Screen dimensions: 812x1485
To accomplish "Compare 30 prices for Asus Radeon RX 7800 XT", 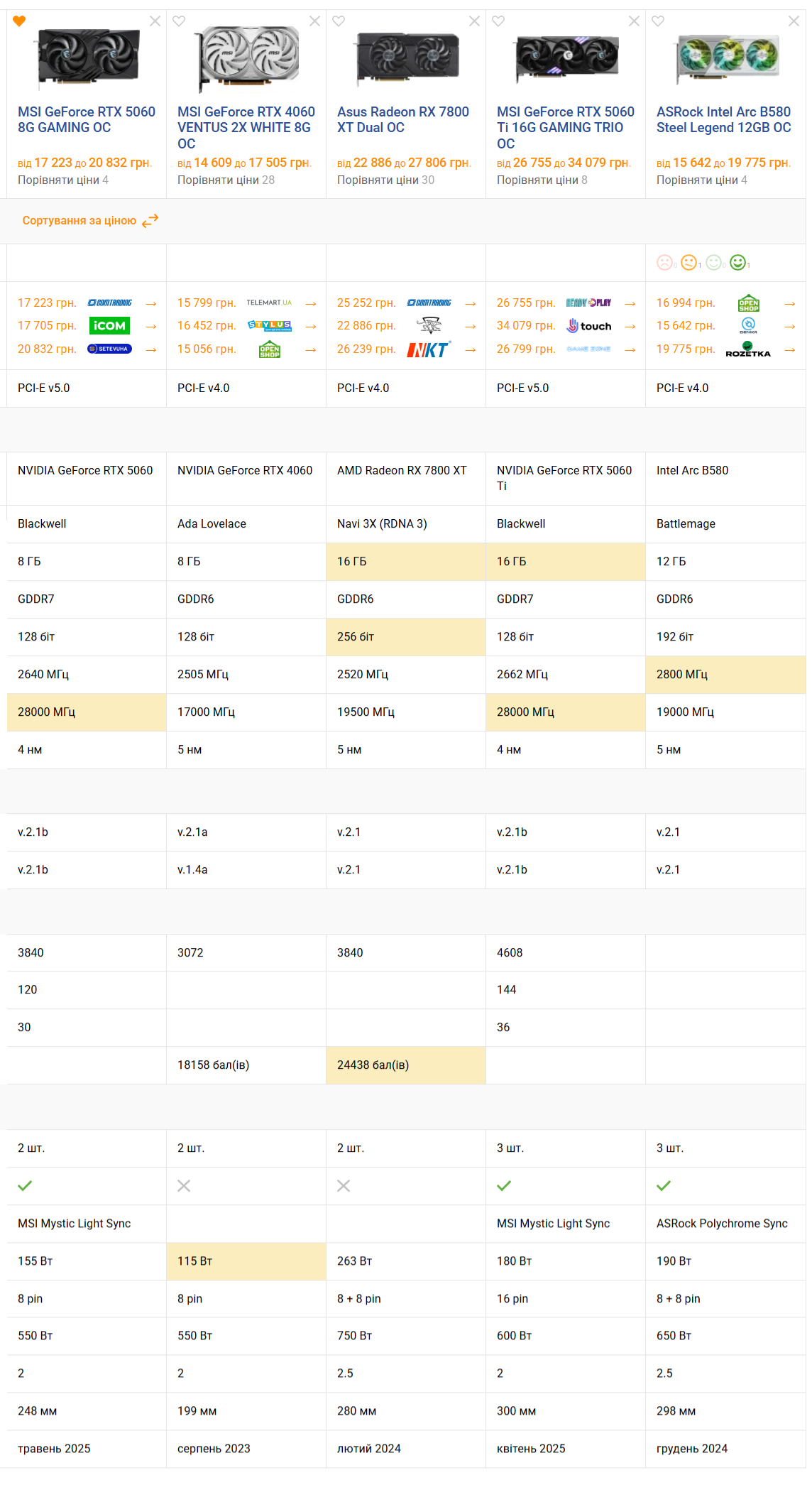I will (385, 180).
